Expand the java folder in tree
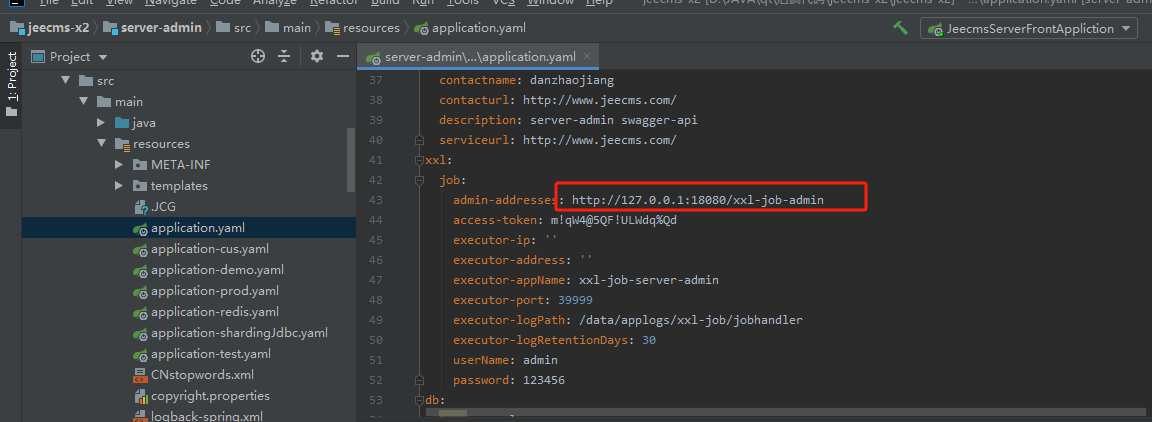This screenshot has height=422, width=1152. click(x=102, y=122)
